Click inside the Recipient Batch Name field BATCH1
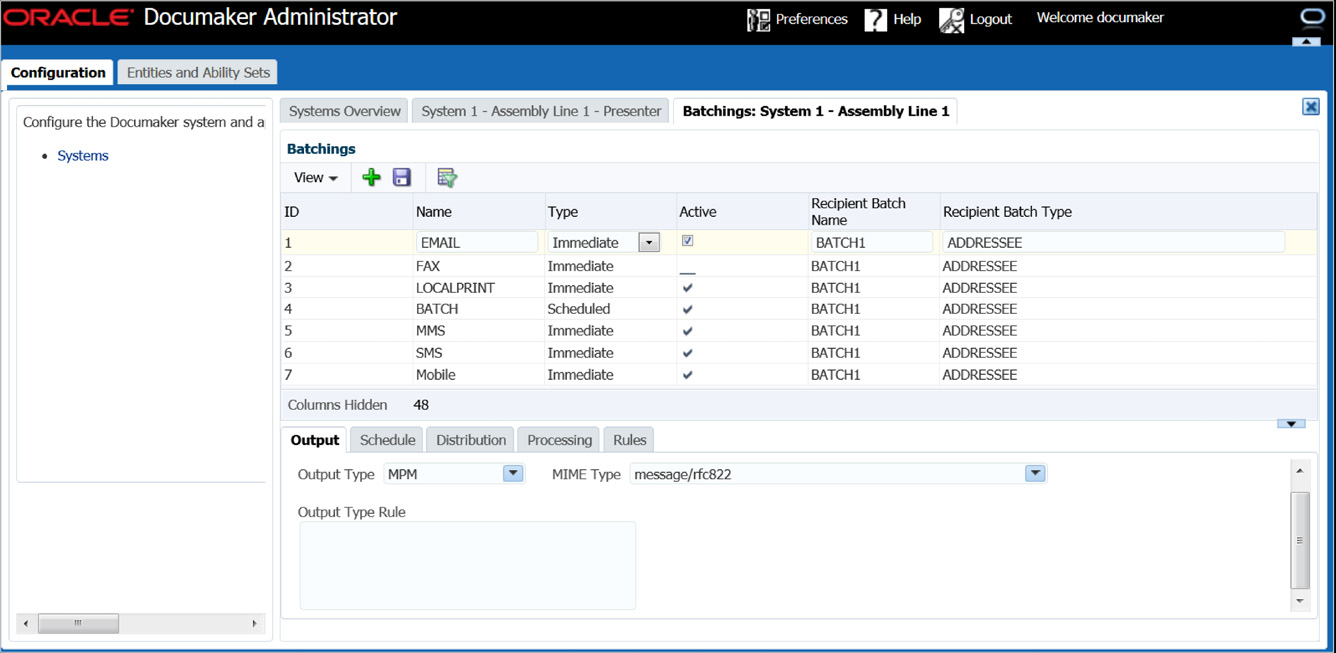The image size is (1336, 653). (870, 242)
